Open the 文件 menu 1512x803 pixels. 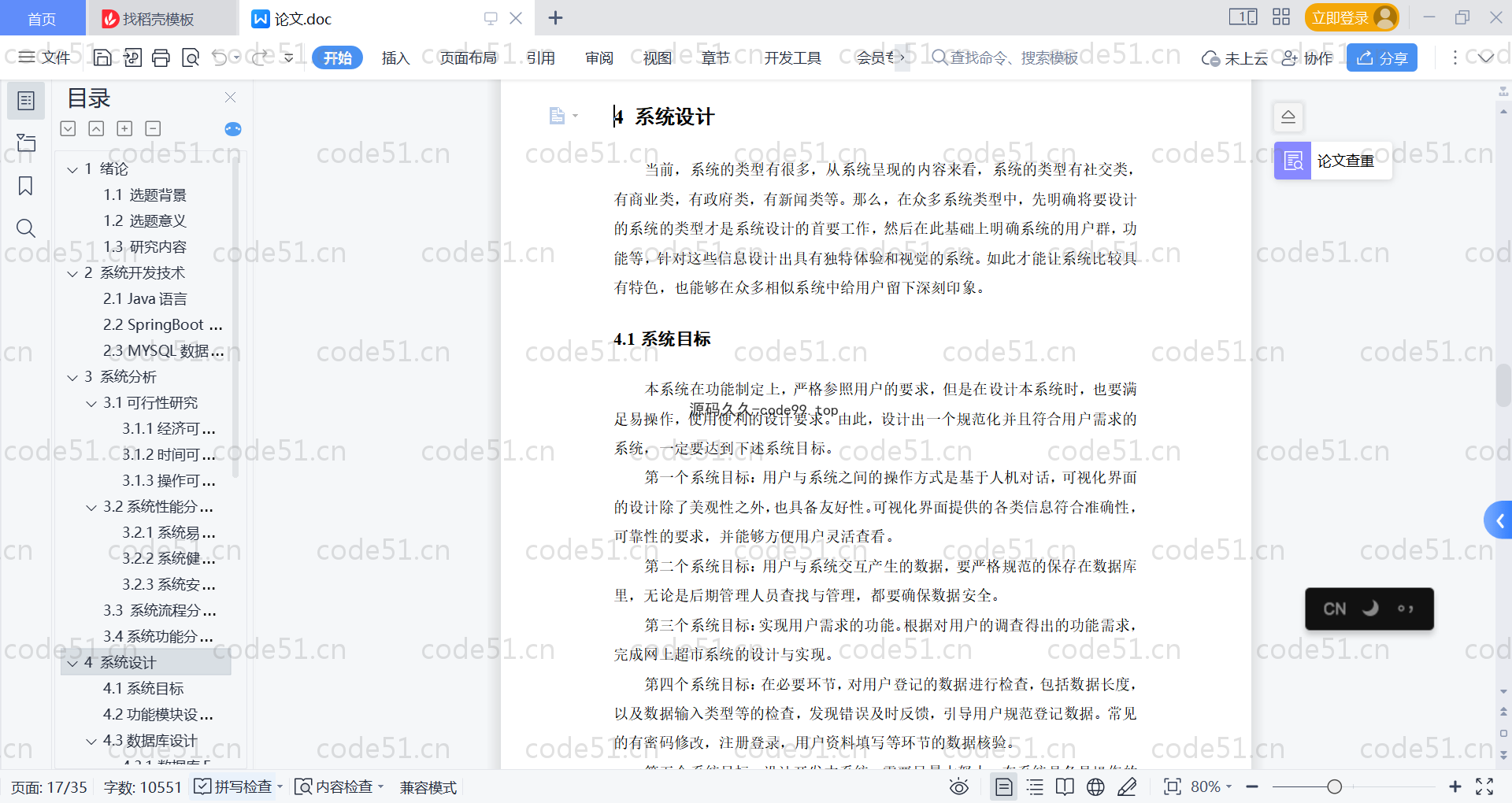(x=45, y=57)
